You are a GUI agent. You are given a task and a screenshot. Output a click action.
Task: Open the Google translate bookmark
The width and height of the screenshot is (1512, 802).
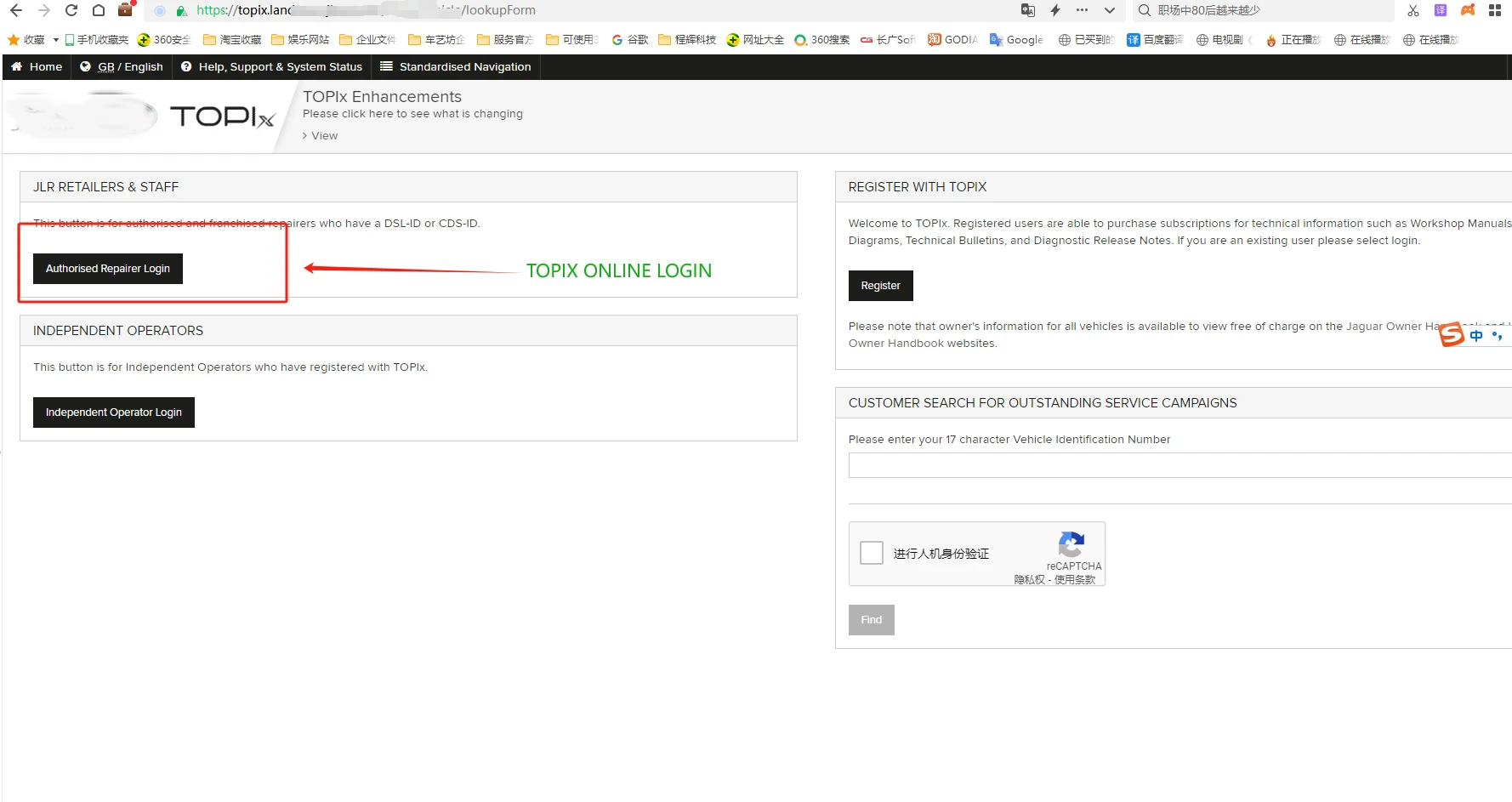(1016, 40)
